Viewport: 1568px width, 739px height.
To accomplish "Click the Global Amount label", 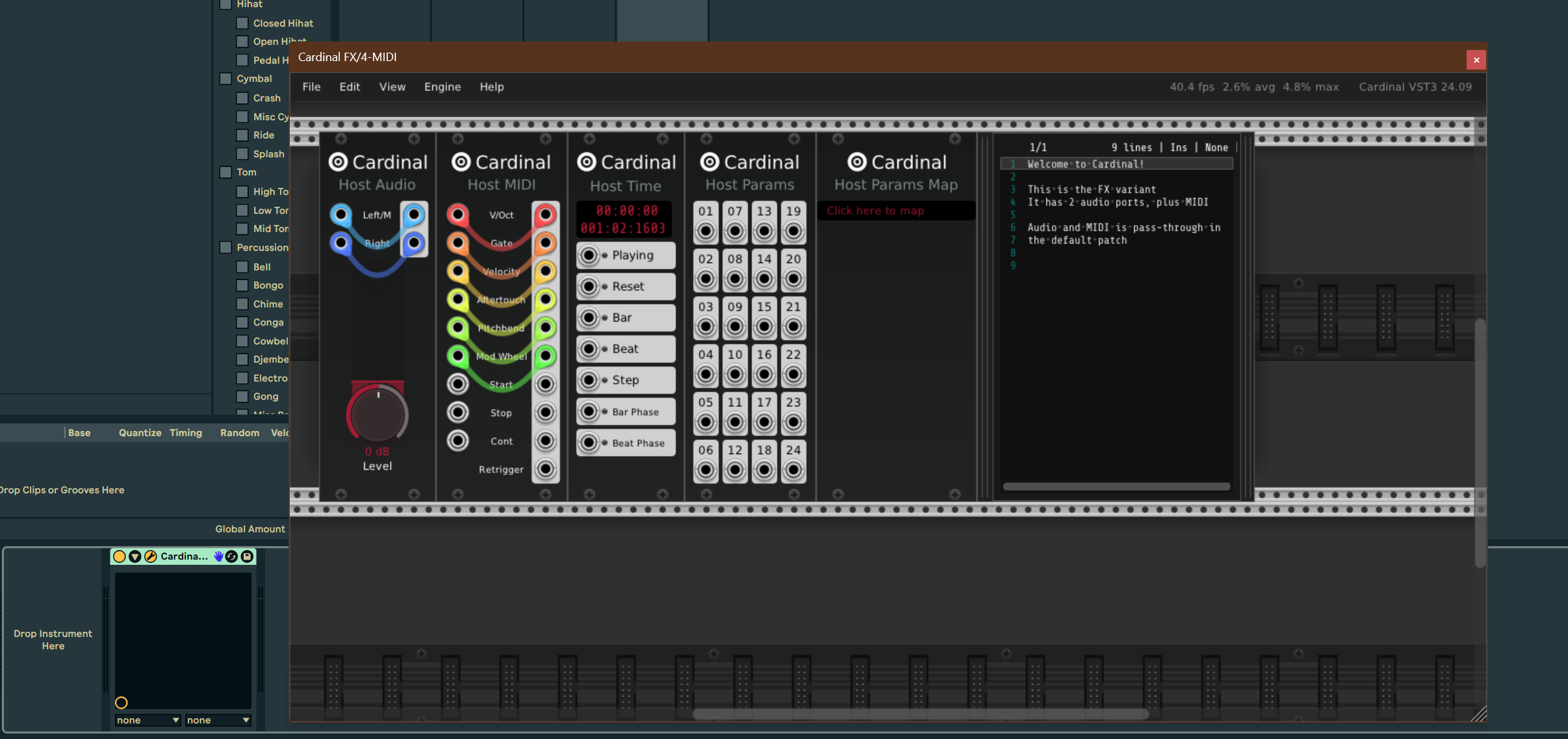I will [250, 529].
